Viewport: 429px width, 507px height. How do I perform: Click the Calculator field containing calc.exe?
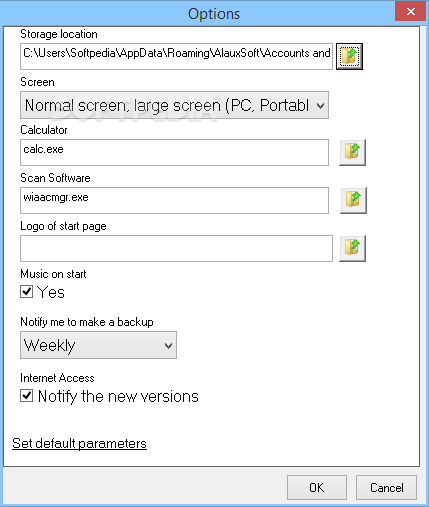(x=174, y=152)
